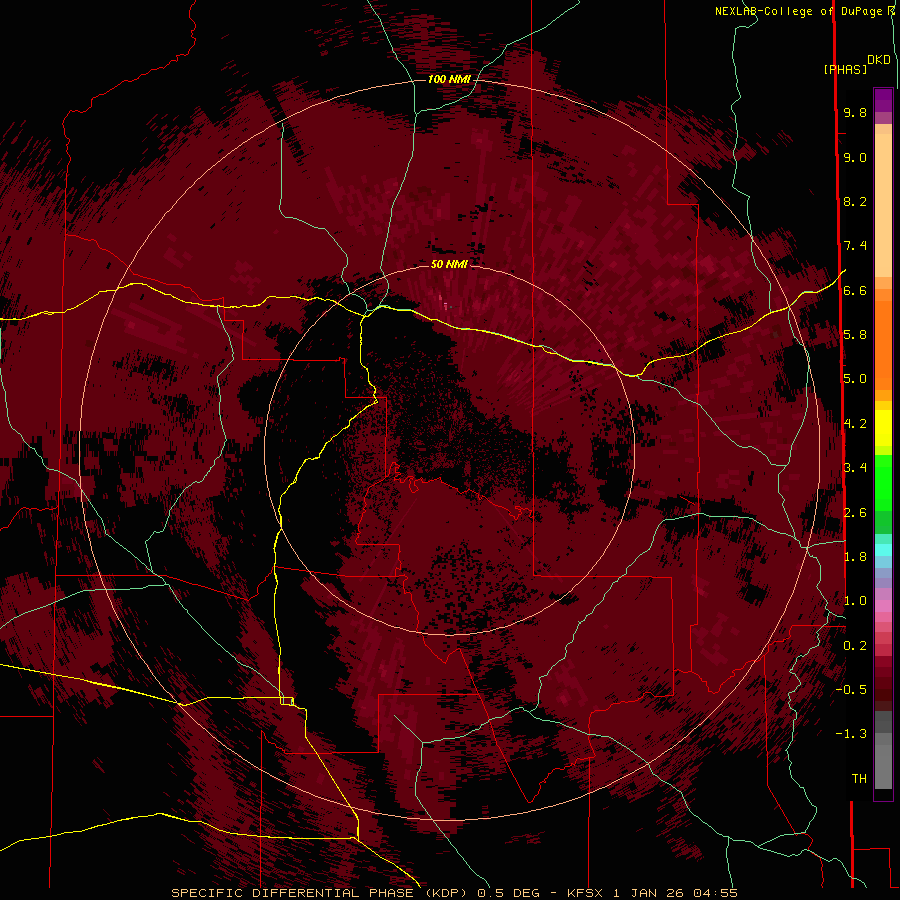Viewport: 900px width, 900px height.
Task: Click the -0.5 colorbar value
Action: pyautogui.click(x=851, y=690)
